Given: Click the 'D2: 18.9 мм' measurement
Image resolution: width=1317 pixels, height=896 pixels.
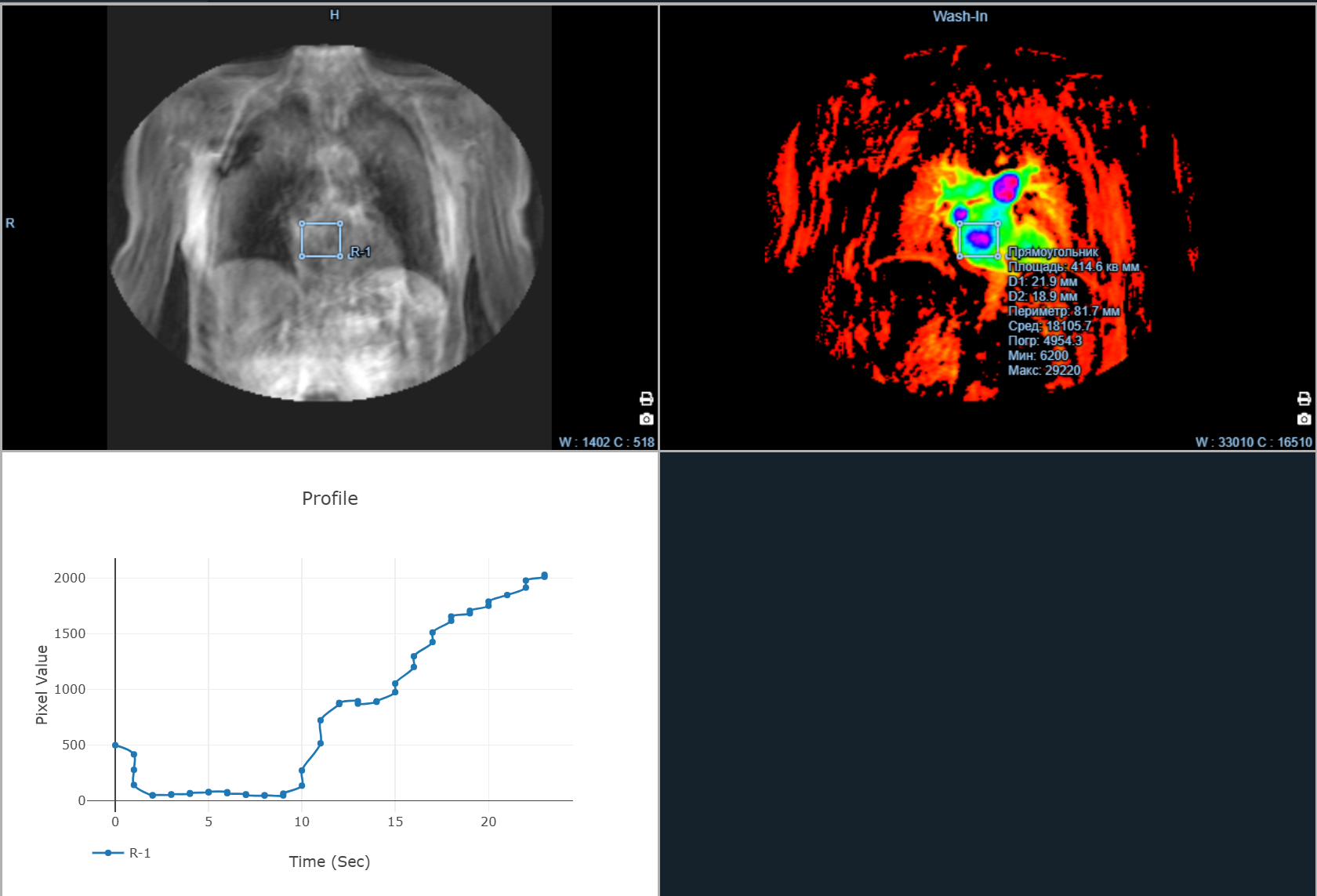Looking at the screenshot, I should 1043,296.
